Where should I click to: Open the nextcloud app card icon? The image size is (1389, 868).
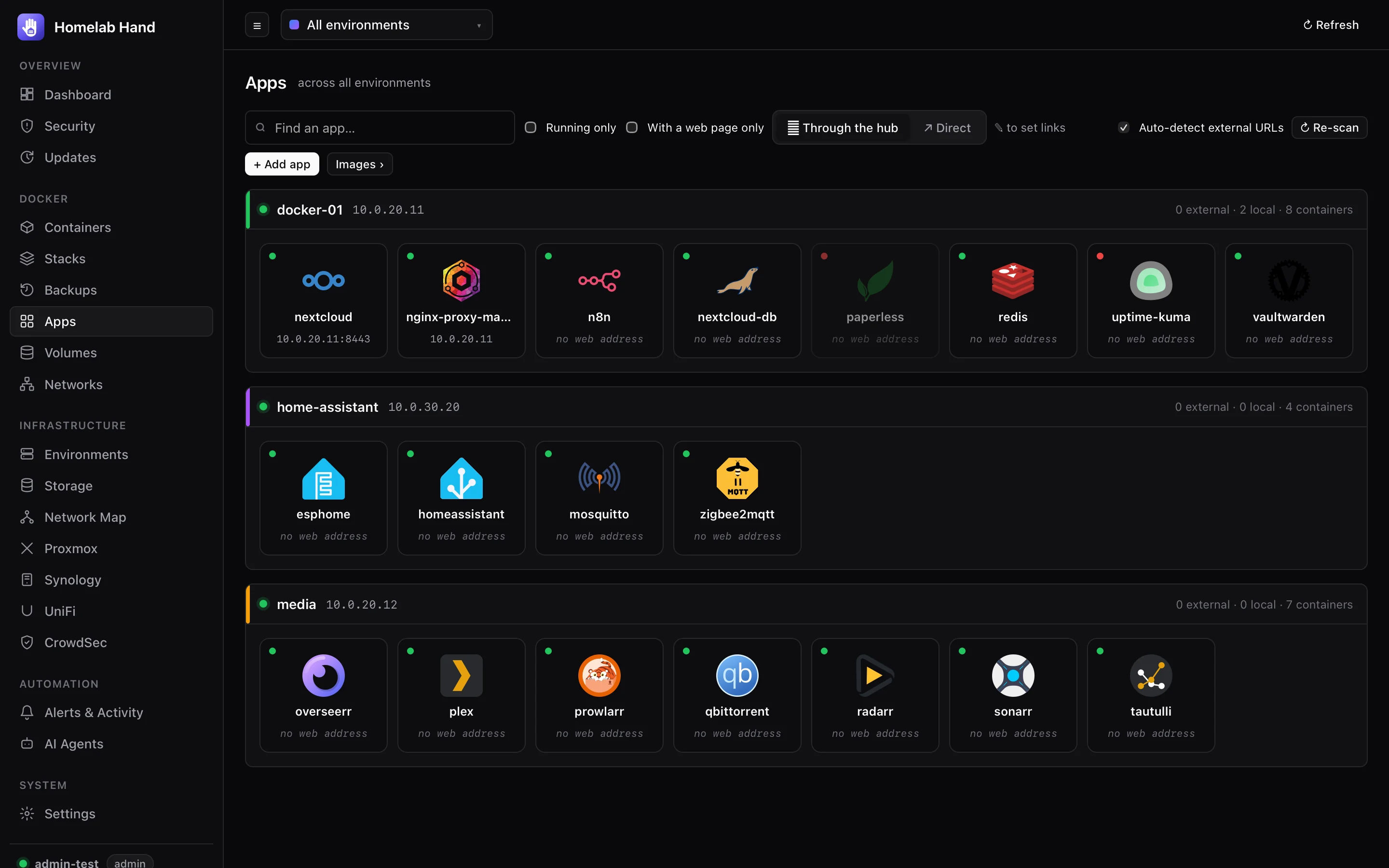323,280
